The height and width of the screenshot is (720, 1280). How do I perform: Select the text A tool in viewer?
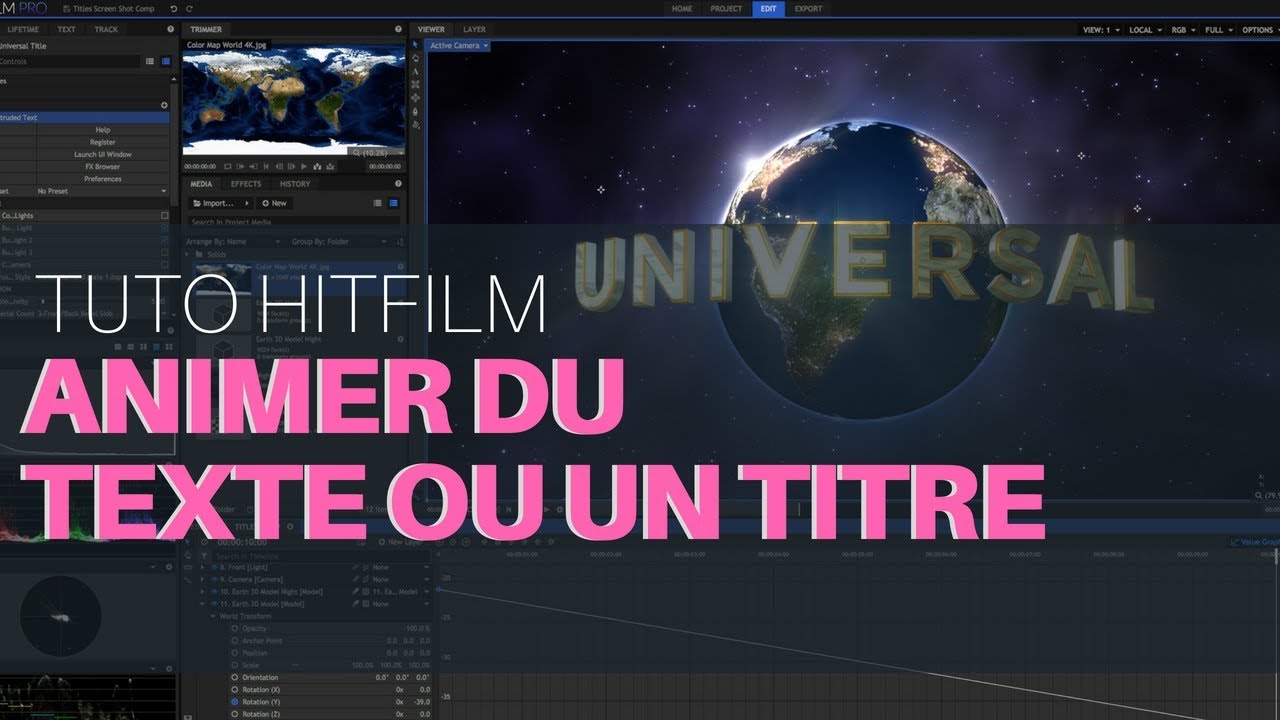415,71
